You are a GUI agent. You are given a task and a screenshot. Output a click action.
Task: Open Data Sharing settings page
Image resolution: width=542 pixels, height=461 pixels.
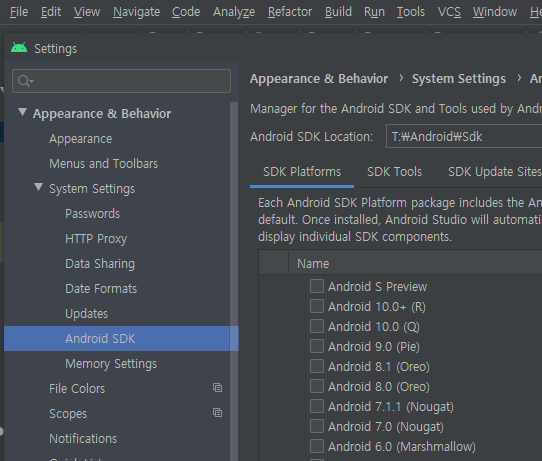[x=100, y=264]
